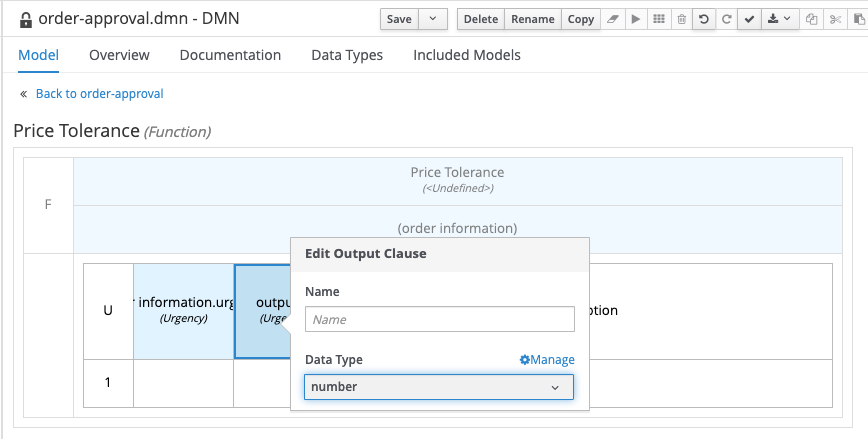Click the paste clipboard icon
Image resolution: width=868 pixels, height=439 pixels.
[859, 19]
